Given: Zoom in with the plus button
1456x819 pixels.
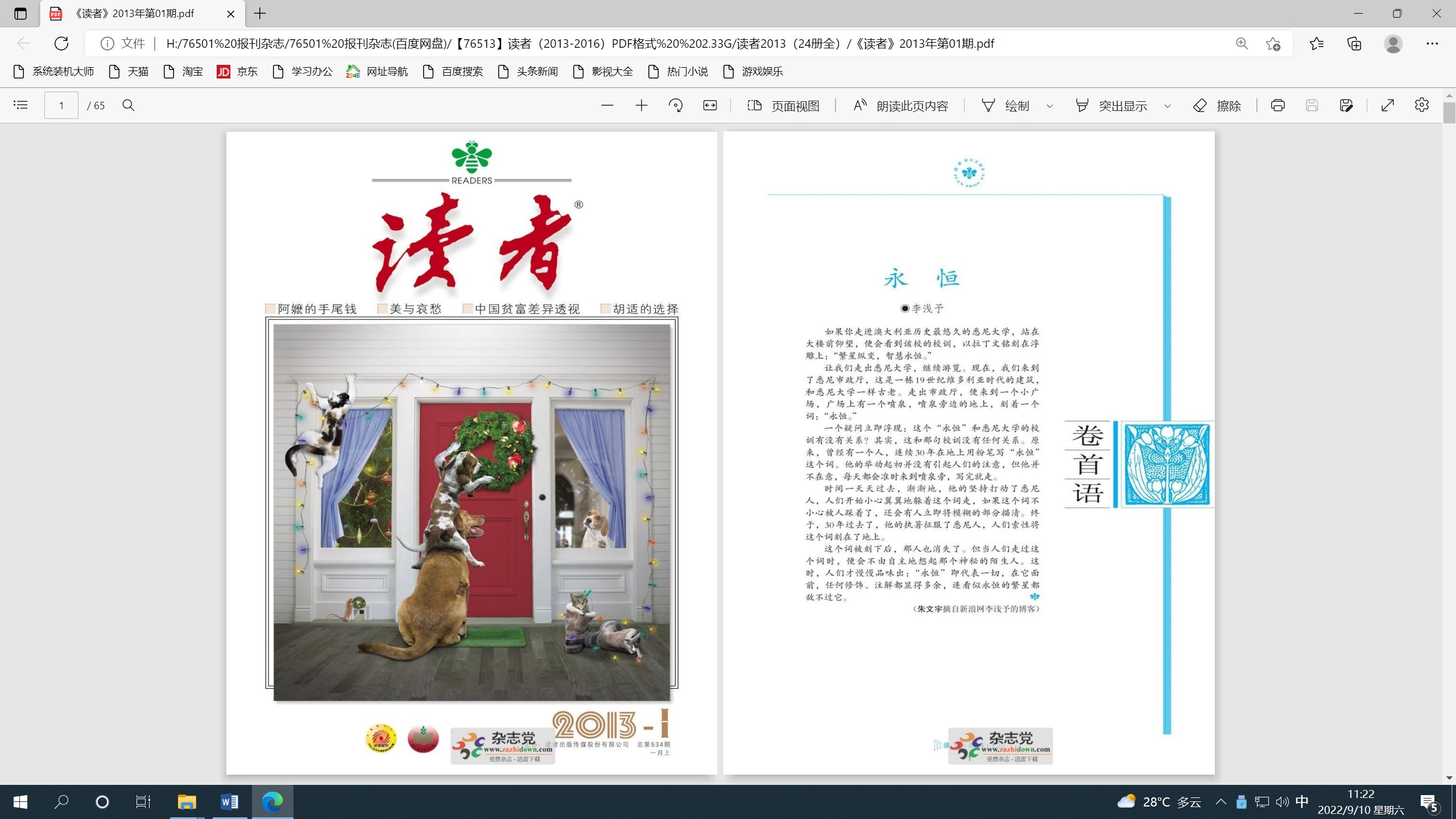Looking at the screenshot, I should click(x=642, y=105).
